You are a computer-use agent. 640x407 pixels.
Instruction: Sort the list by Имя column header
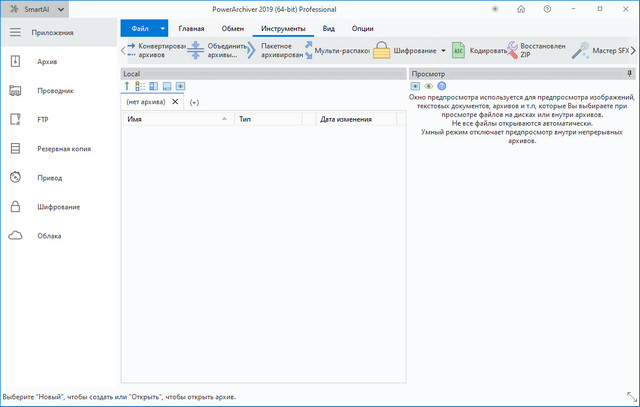pyautogui.click(x=175, y=119)
